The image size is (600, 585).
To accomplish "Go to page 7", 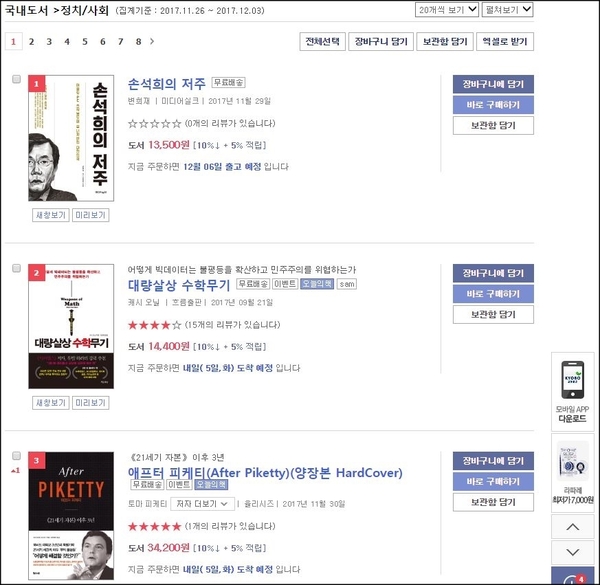I will pyautogui.click(x=121, y=41).
